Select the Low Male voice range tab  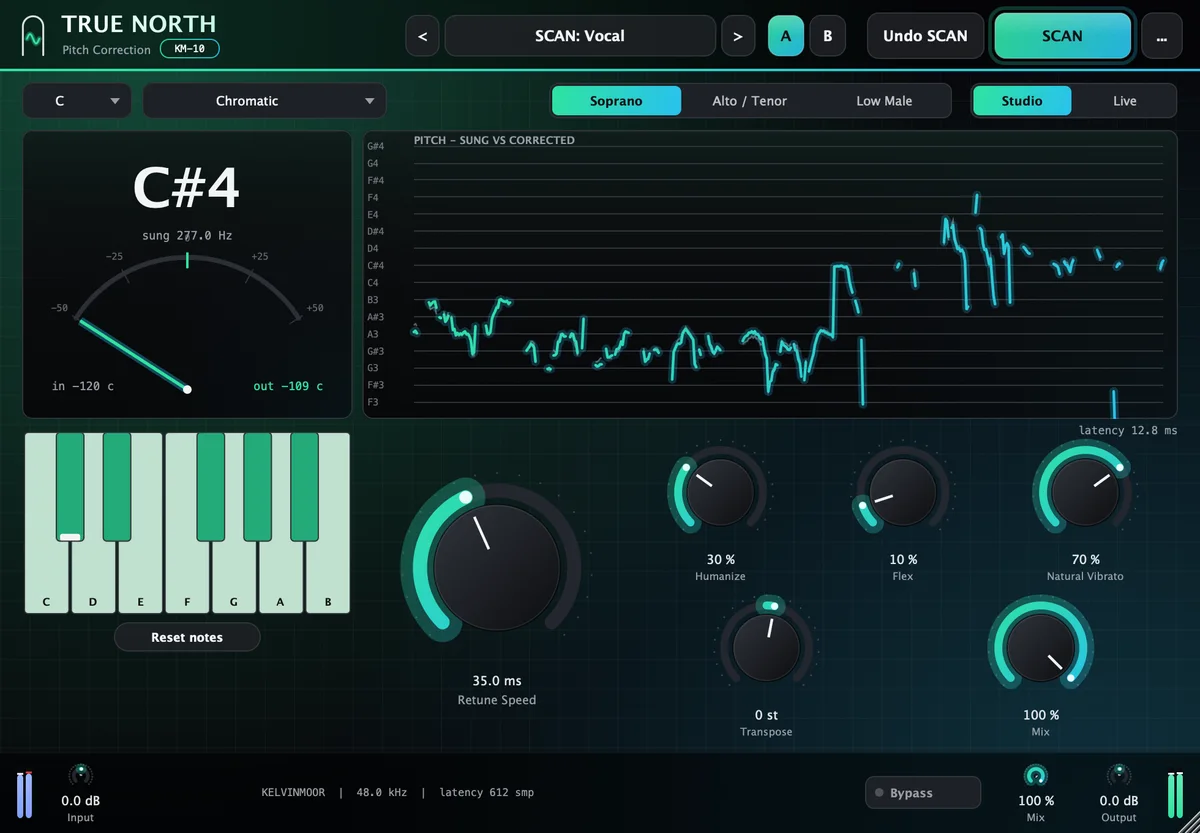click(884, 101)
